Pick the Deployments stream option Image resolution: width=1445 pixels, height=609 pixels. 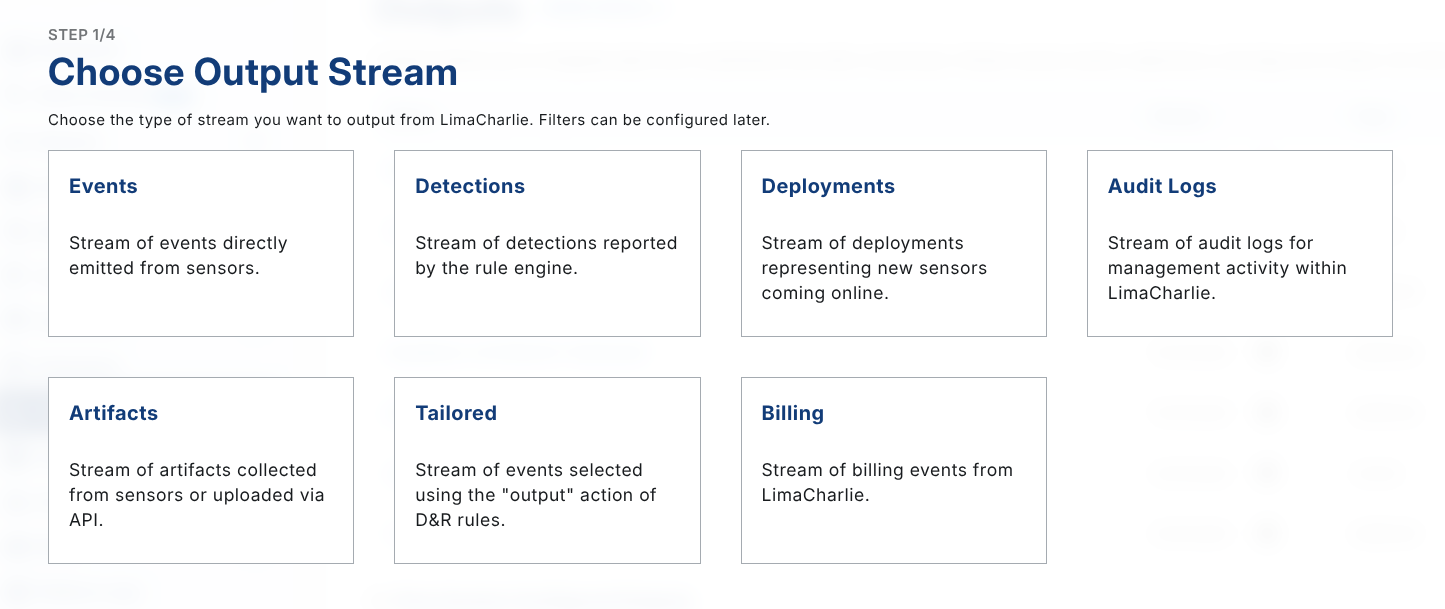click(x=893, y=243)
